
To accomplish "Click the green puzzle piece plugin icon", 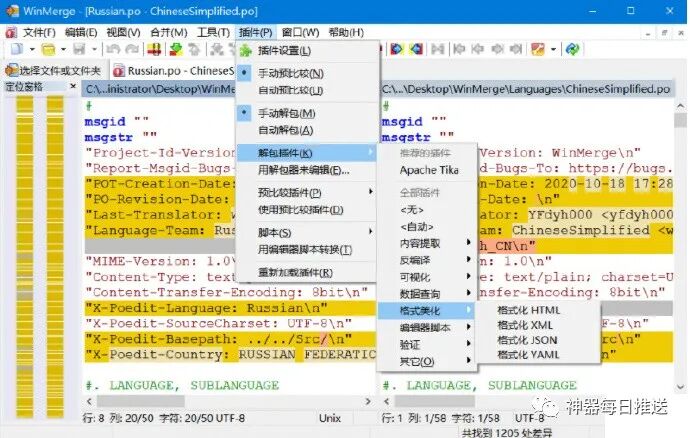I will coord(246,51).
